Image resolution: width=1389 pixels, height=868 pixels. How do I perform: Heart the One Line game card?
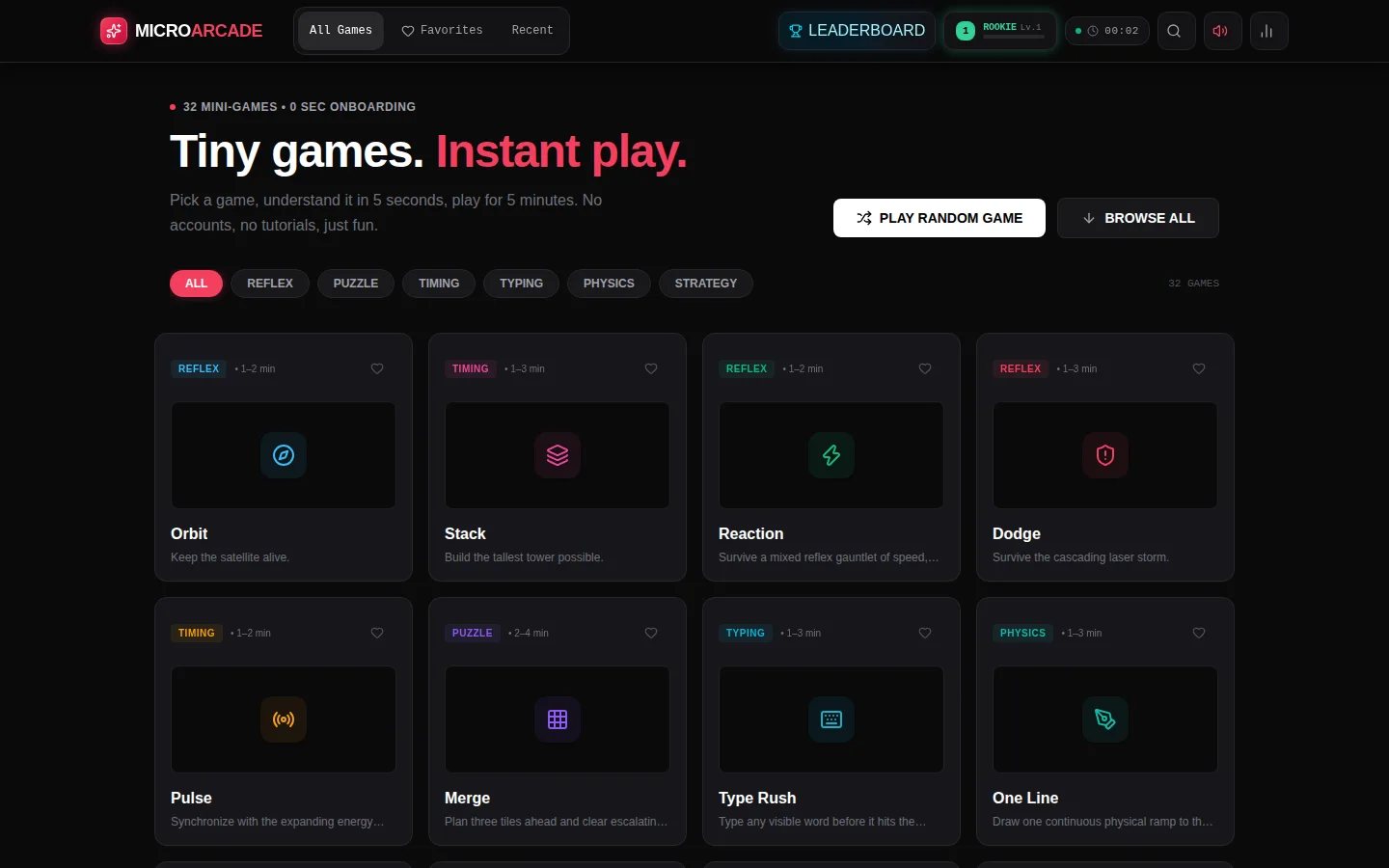tap(1199, 633)
